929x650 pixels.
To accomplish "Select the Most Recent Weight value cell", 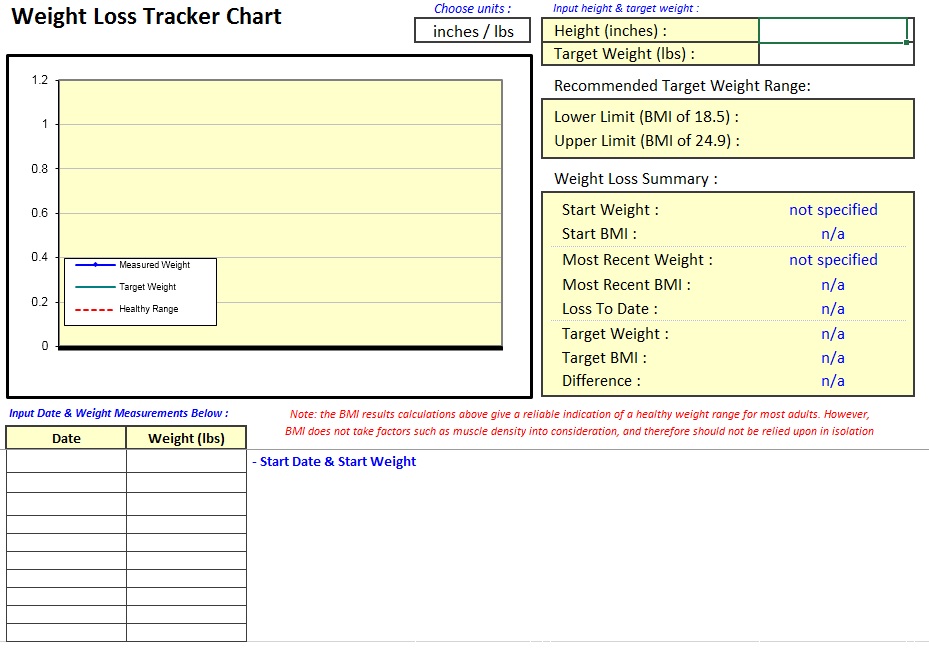I will pyautogui.click(x=833, y=259).
